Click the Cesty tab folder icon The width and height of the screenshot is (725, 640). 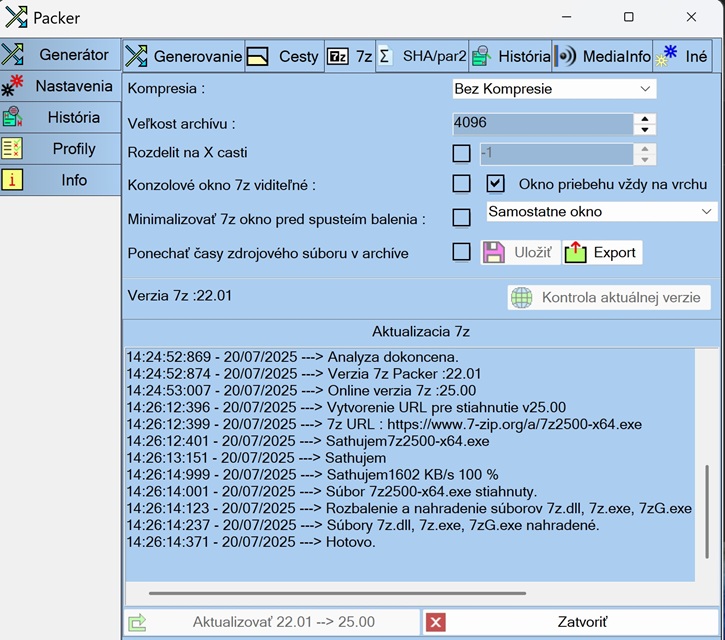[x=258, y=56]
